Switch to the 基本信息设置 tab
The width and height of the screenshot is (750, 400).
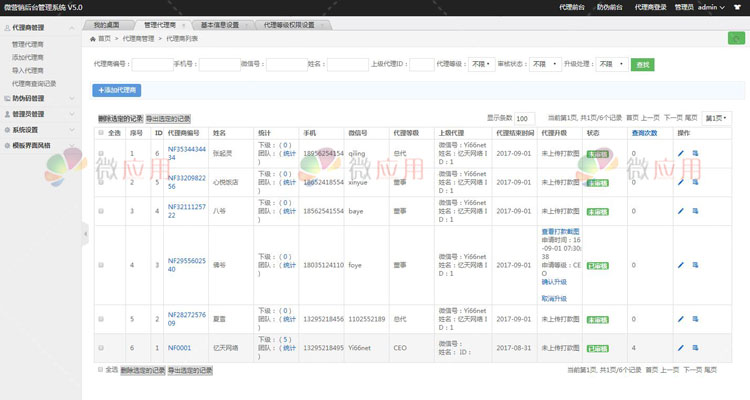point(220,25)
